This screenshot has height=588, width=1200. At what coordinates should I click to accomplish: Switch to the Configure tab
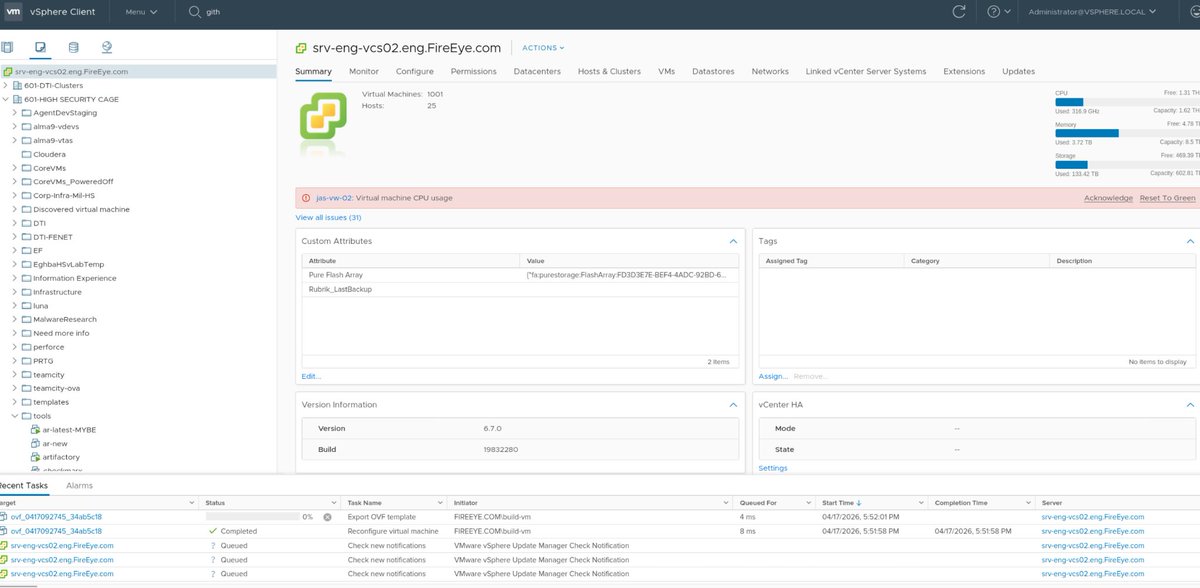[x=415, y=71]
